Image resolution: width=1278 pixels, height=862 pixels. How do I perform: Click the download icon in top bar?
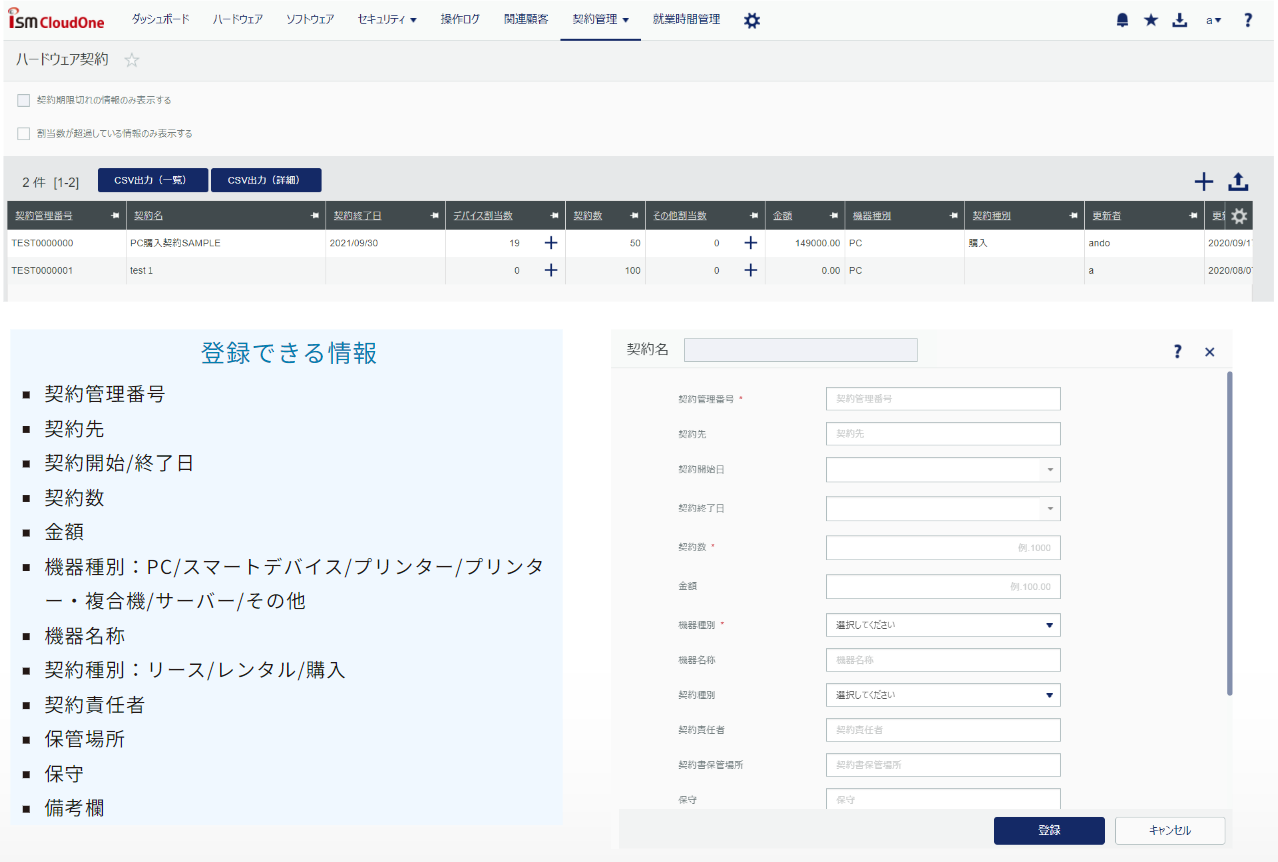[1180, 20]
